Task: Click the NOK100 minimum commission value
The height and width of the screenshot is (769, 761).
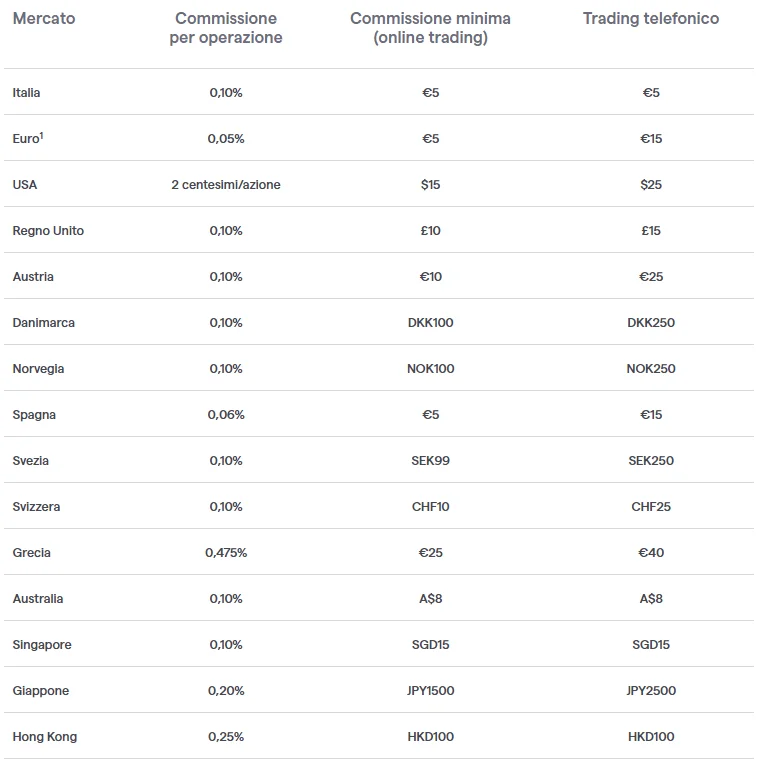Action: pyautogui.click(x=431, y=369)
